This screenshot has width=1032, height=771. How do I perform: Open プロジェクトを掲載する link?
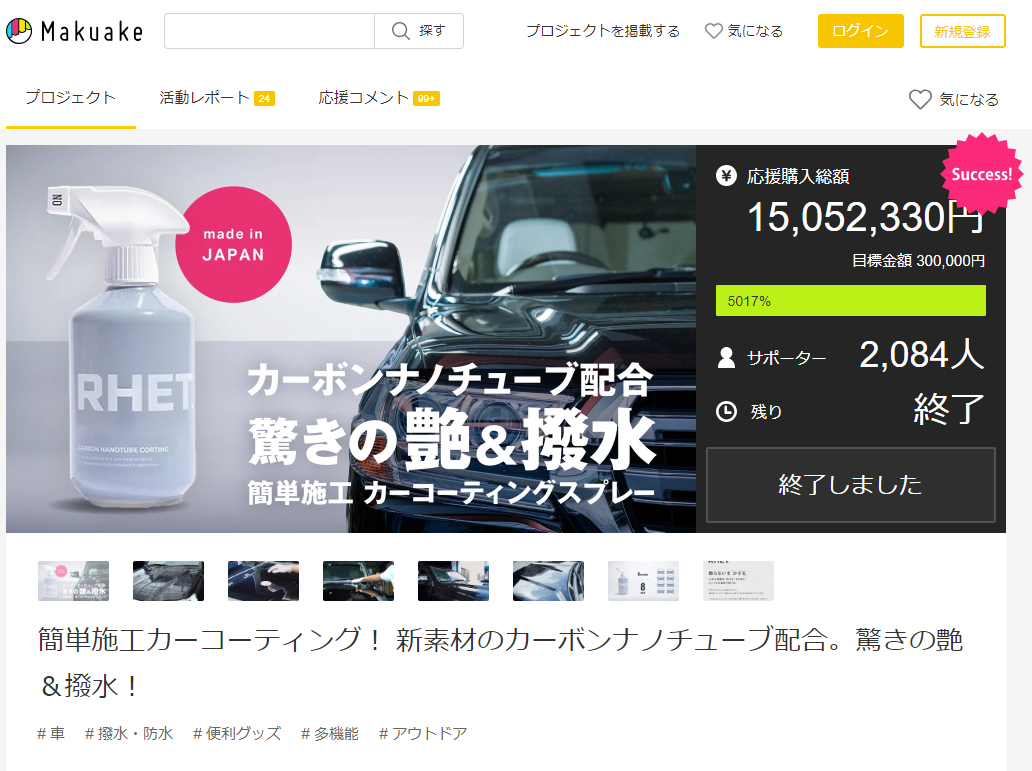click(602, 31)
